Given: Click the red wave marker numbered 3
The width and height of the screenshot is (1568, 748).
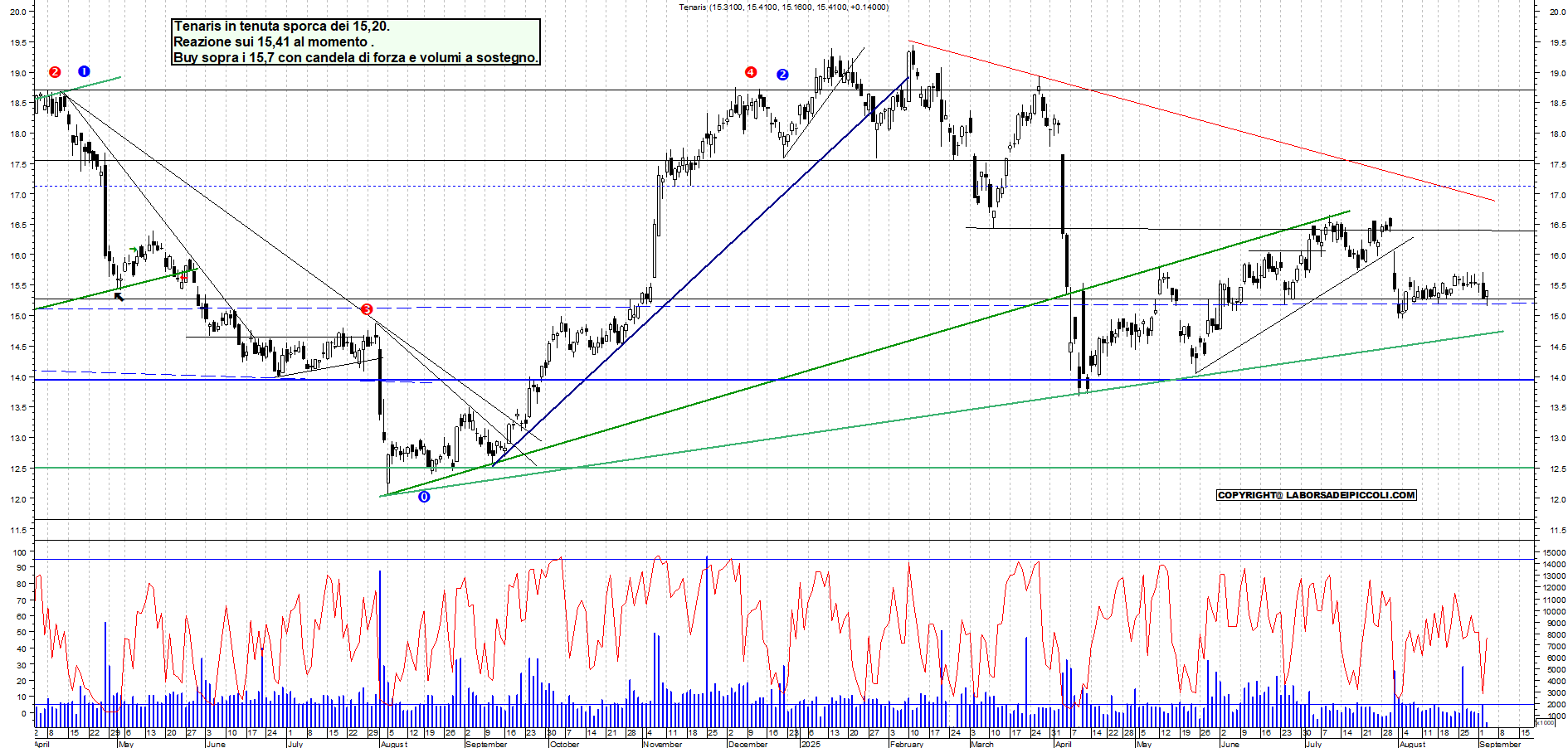Looking at the screenshot, I should point(367,309).
